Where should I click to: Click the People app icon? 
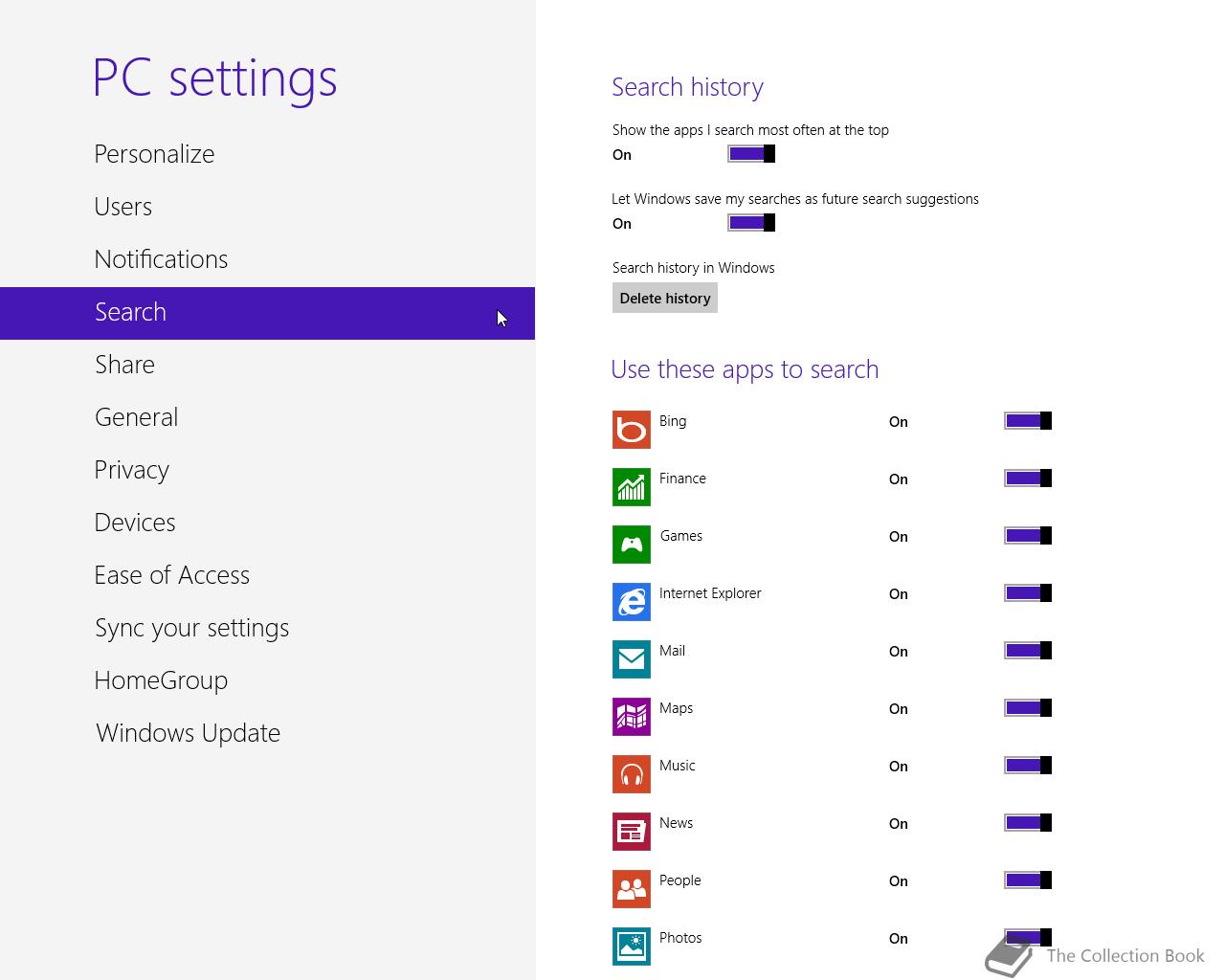(x=632, y=889)
